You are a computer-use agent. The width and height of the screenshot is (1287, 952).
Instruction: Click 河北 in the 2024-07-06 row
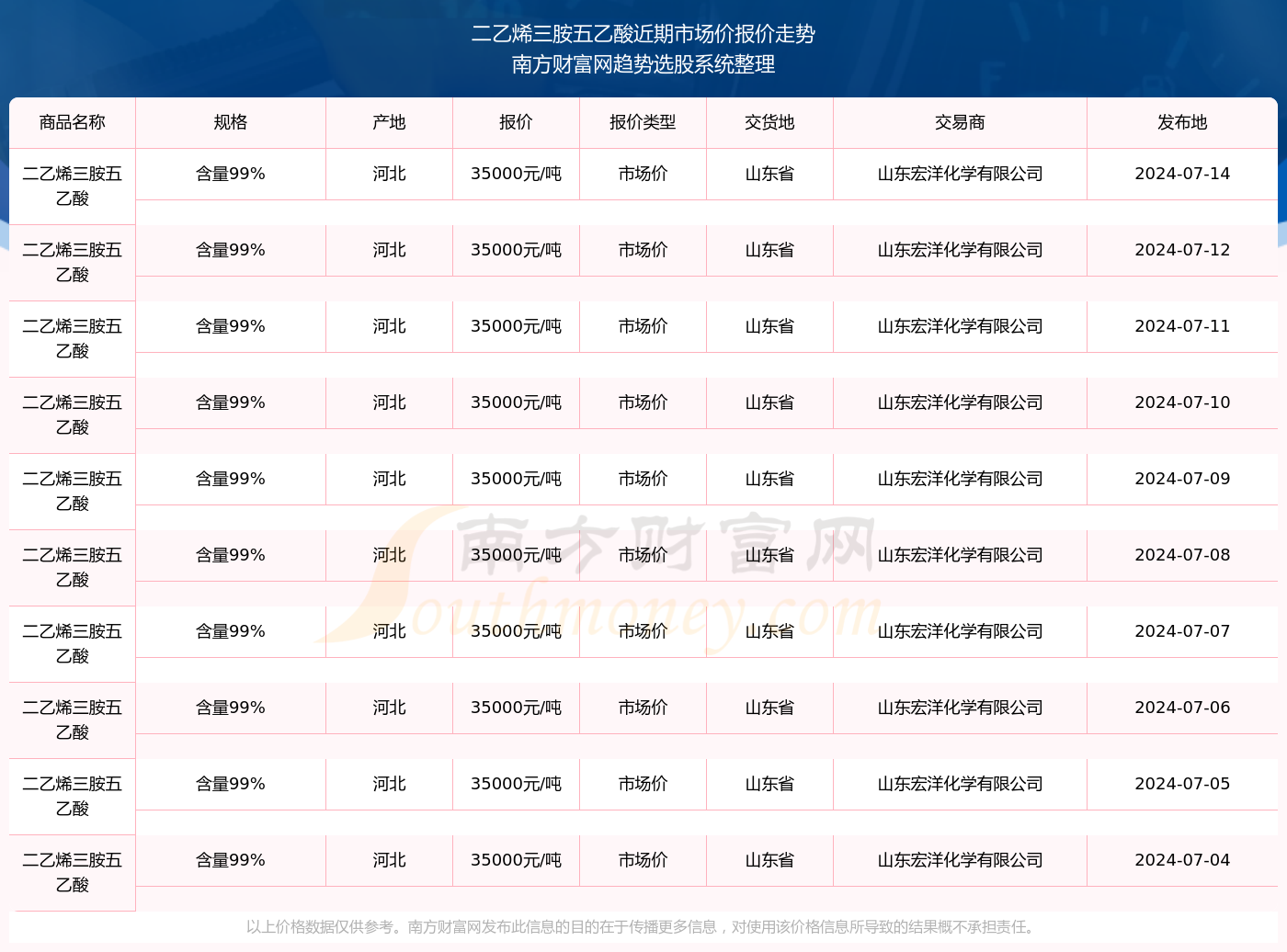point(390,708)
